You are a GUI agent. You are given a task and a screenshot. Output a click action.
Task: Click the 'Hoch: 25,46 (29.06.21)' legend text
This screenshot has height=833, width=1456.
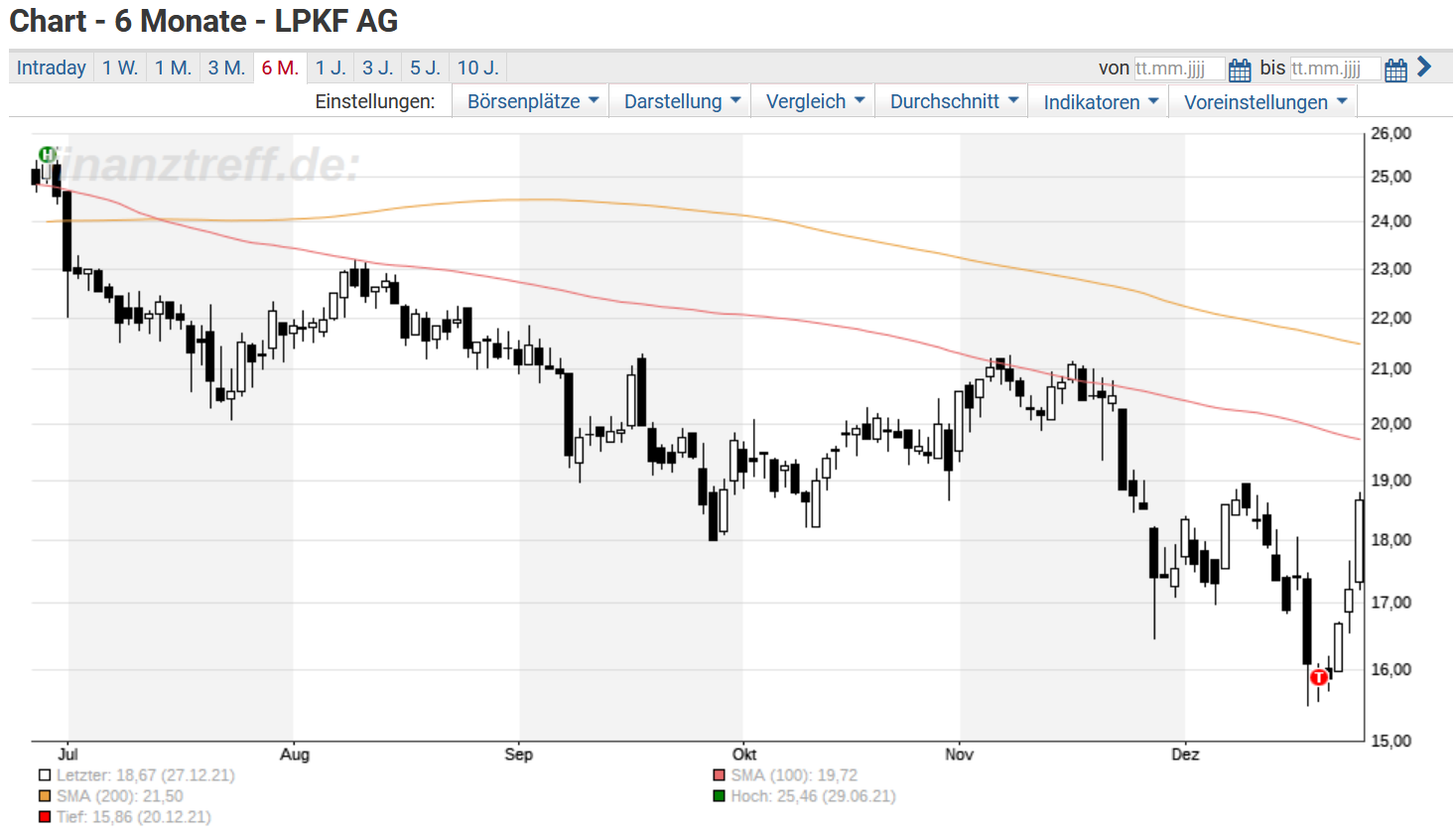point(813,796)
